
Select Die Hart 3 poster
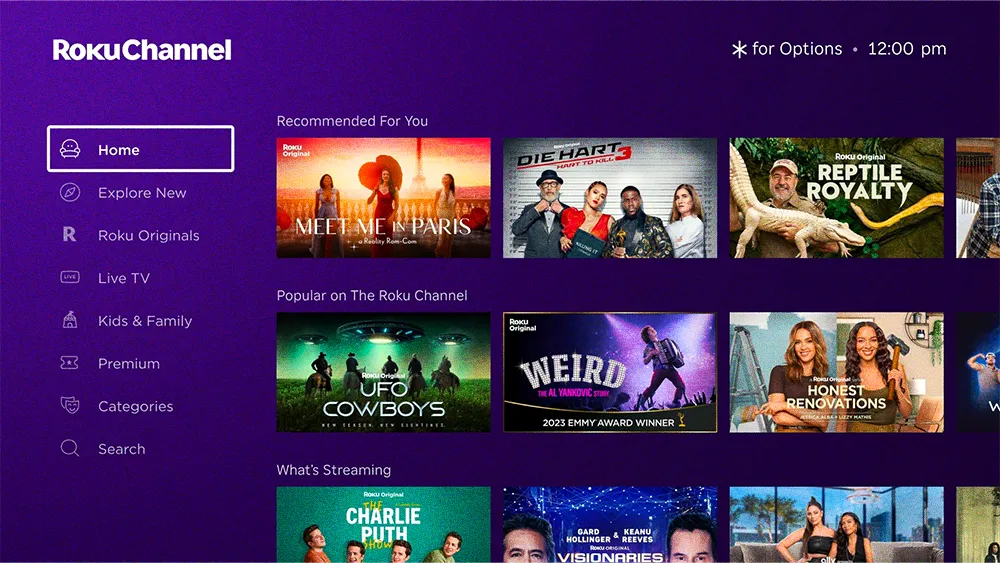click(610, 198)
